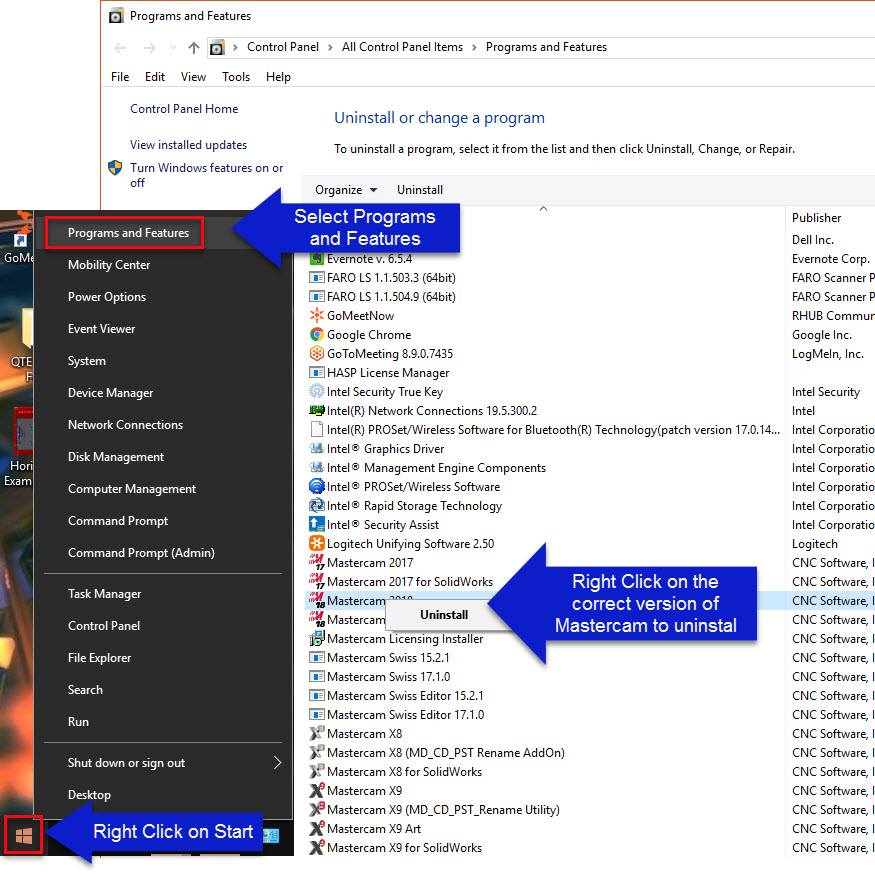The height and width of the screenshot is (875, 875).
Task: Click the Programs and Features title bar icon
Action: pos(116,16)
